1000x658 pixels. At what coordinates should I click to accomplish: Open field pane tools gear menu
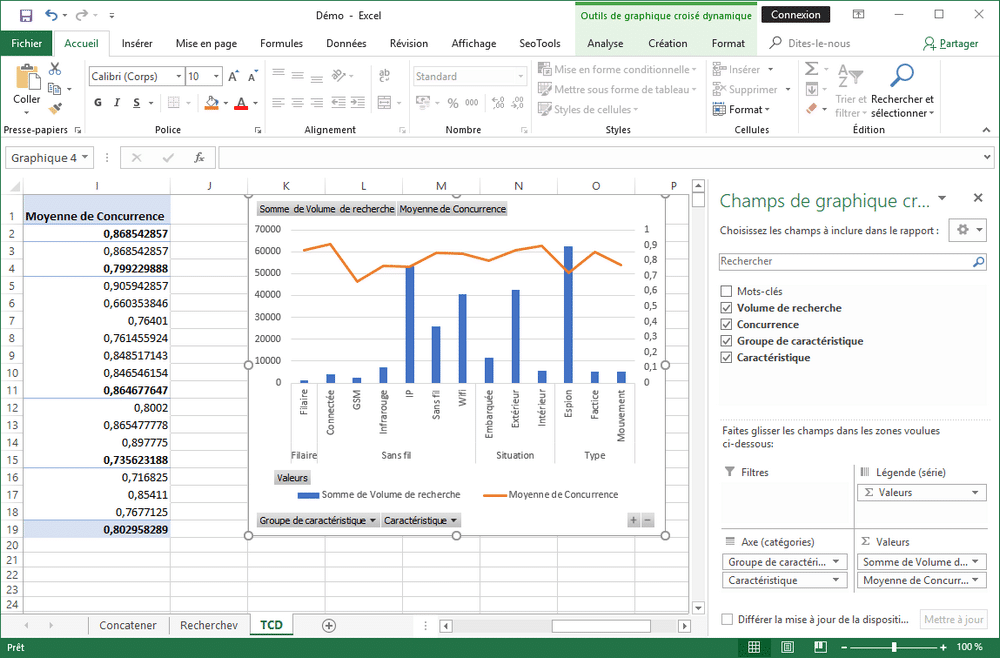click(x=967, y=230)
